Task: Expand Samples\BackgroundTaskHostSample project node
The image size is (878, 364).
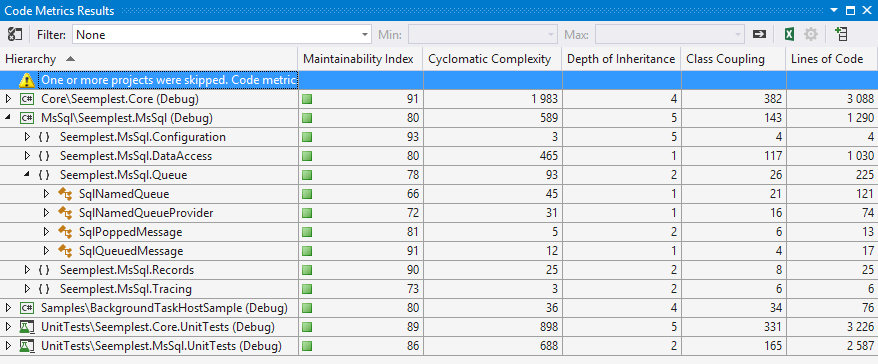Action: coord(8,308)
